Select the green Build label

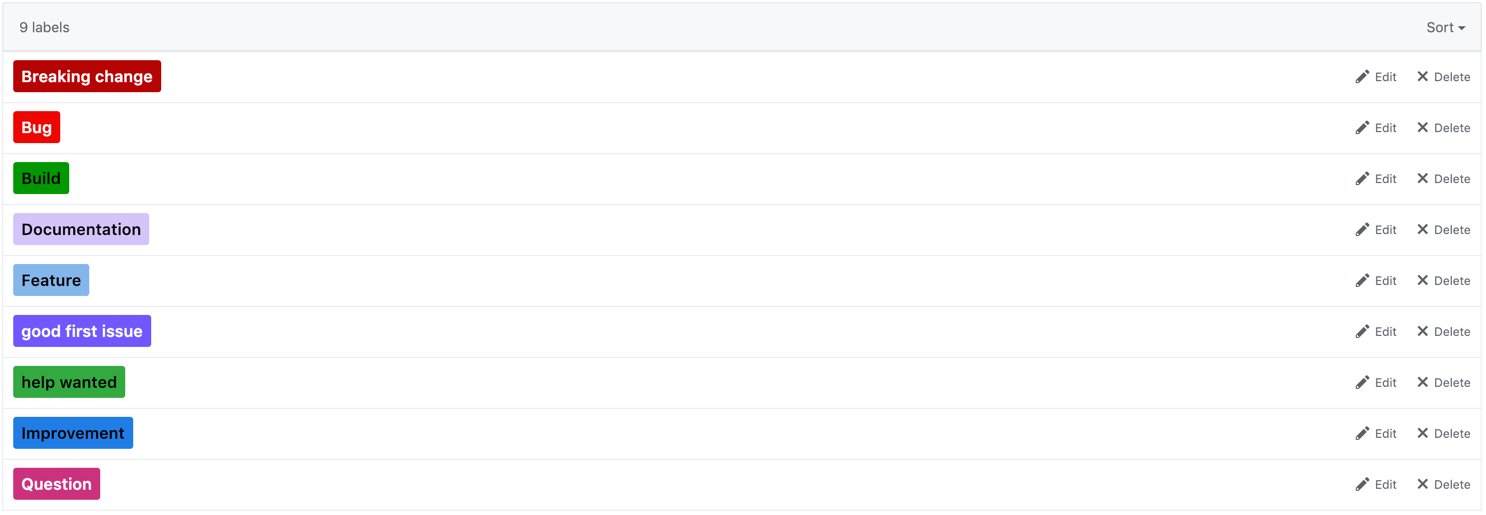(x=41, y=179)
